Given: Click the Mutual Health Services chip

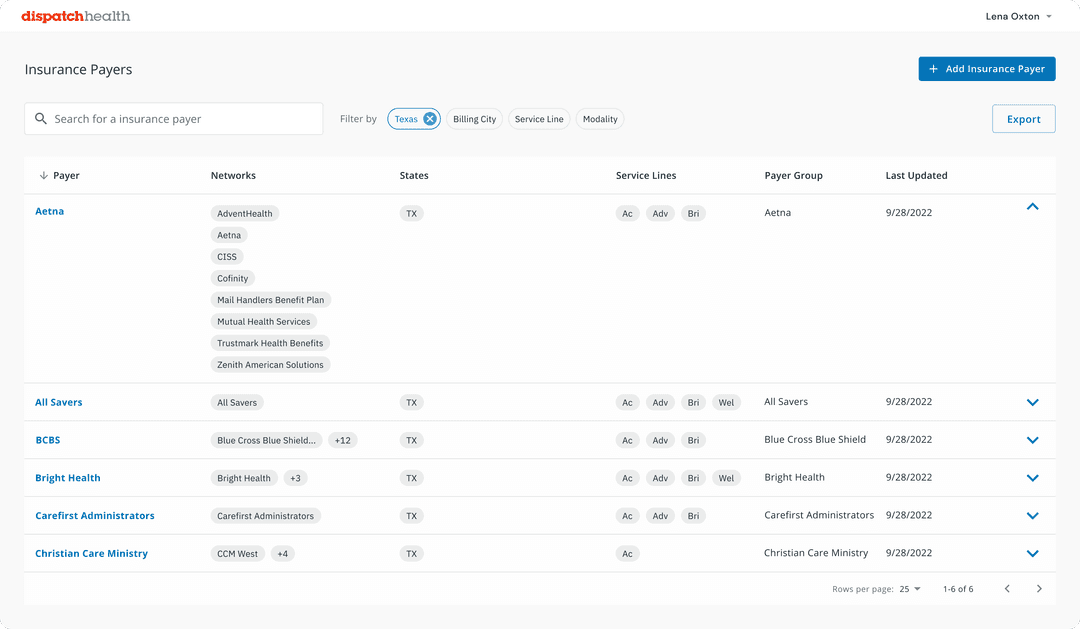Looking at the screenshot, I should (264, 322).
